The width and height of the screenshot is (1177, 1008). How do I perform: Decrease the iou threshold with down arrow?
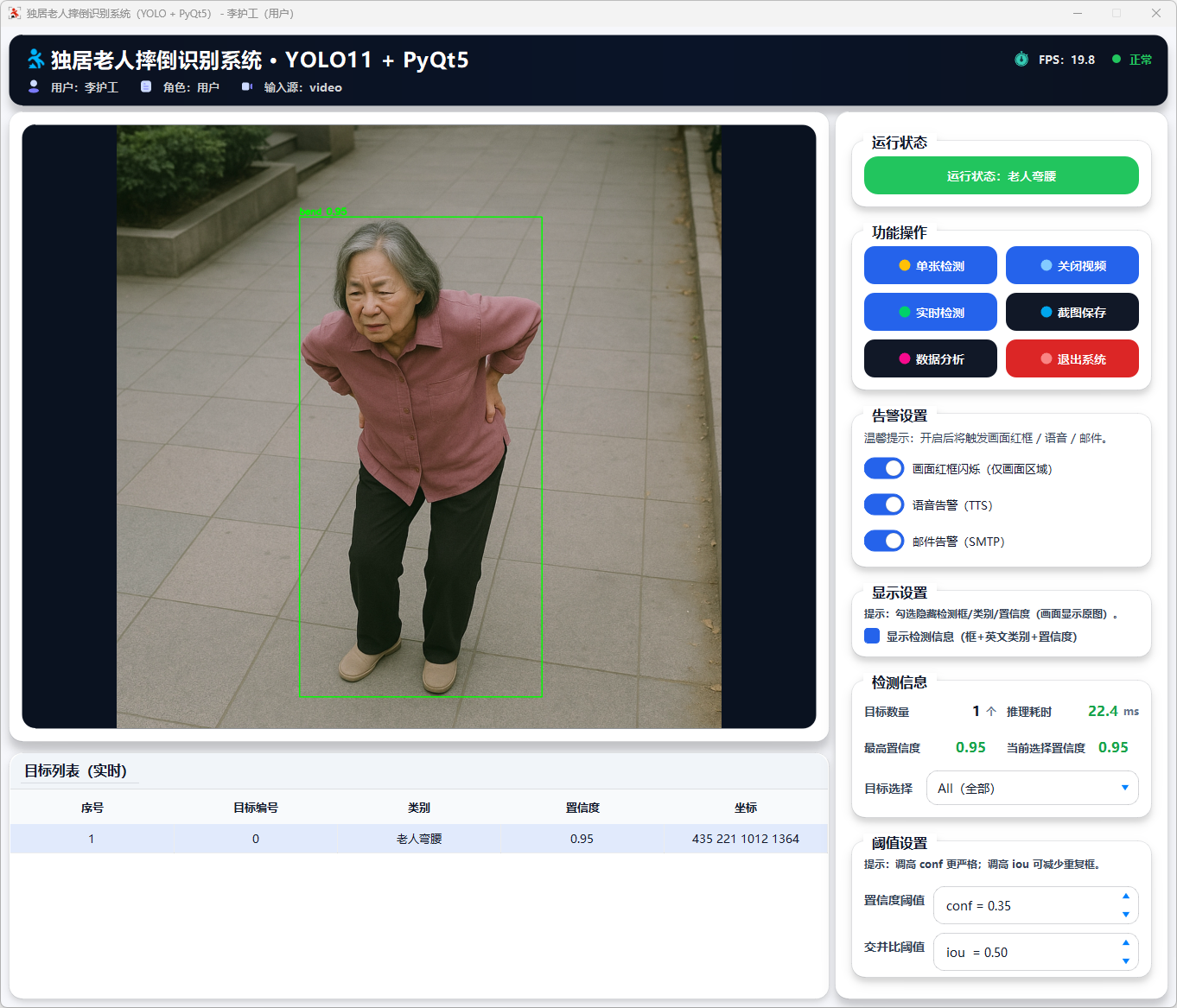pos(1125,961)
